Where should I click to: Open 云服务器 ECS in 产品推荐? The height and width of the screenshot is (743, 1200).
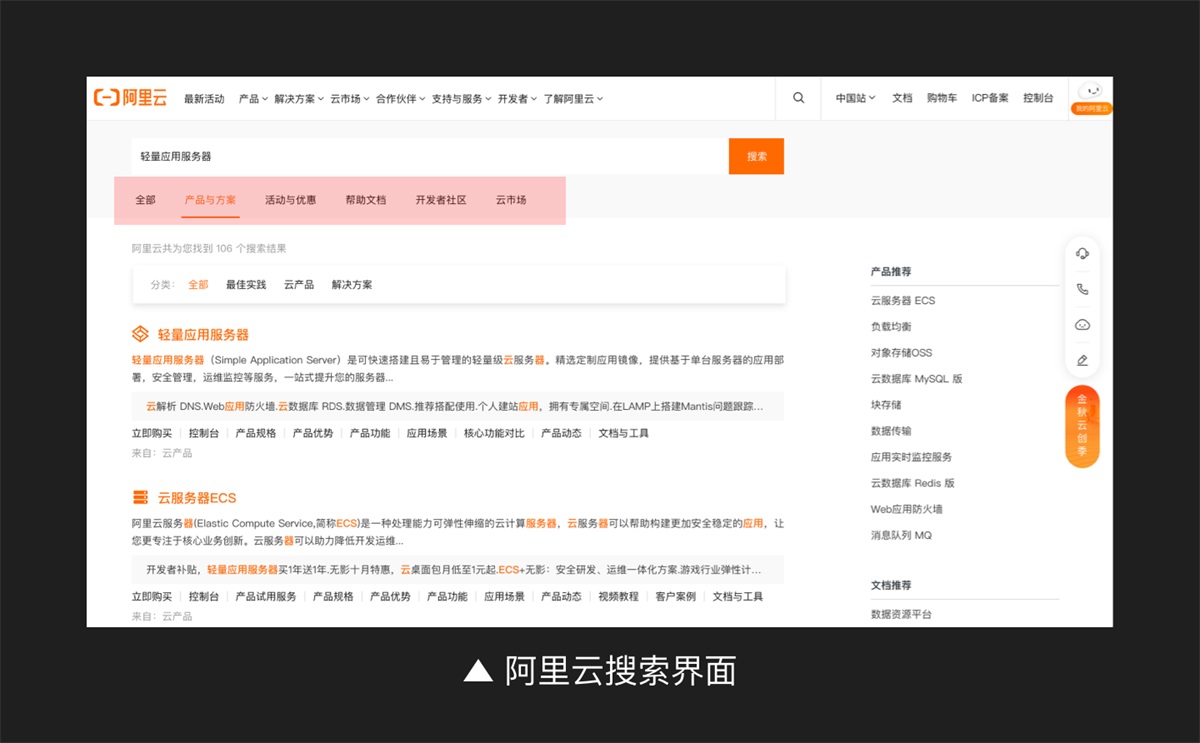click(903, 300)
